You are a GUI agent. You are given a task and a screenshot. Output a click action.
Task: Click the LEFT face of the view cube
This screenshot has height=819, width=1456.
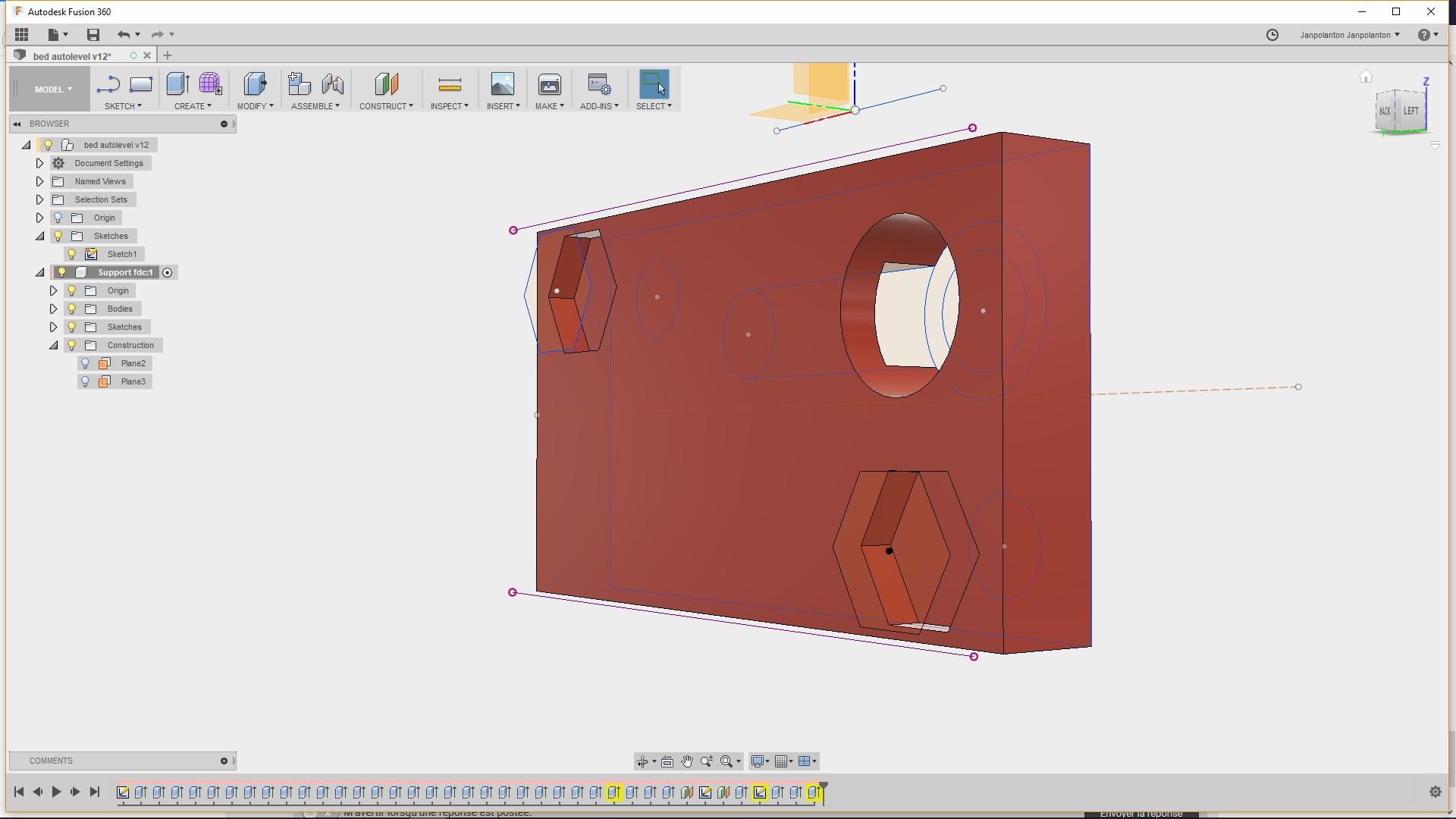[x=1411, y=111]
